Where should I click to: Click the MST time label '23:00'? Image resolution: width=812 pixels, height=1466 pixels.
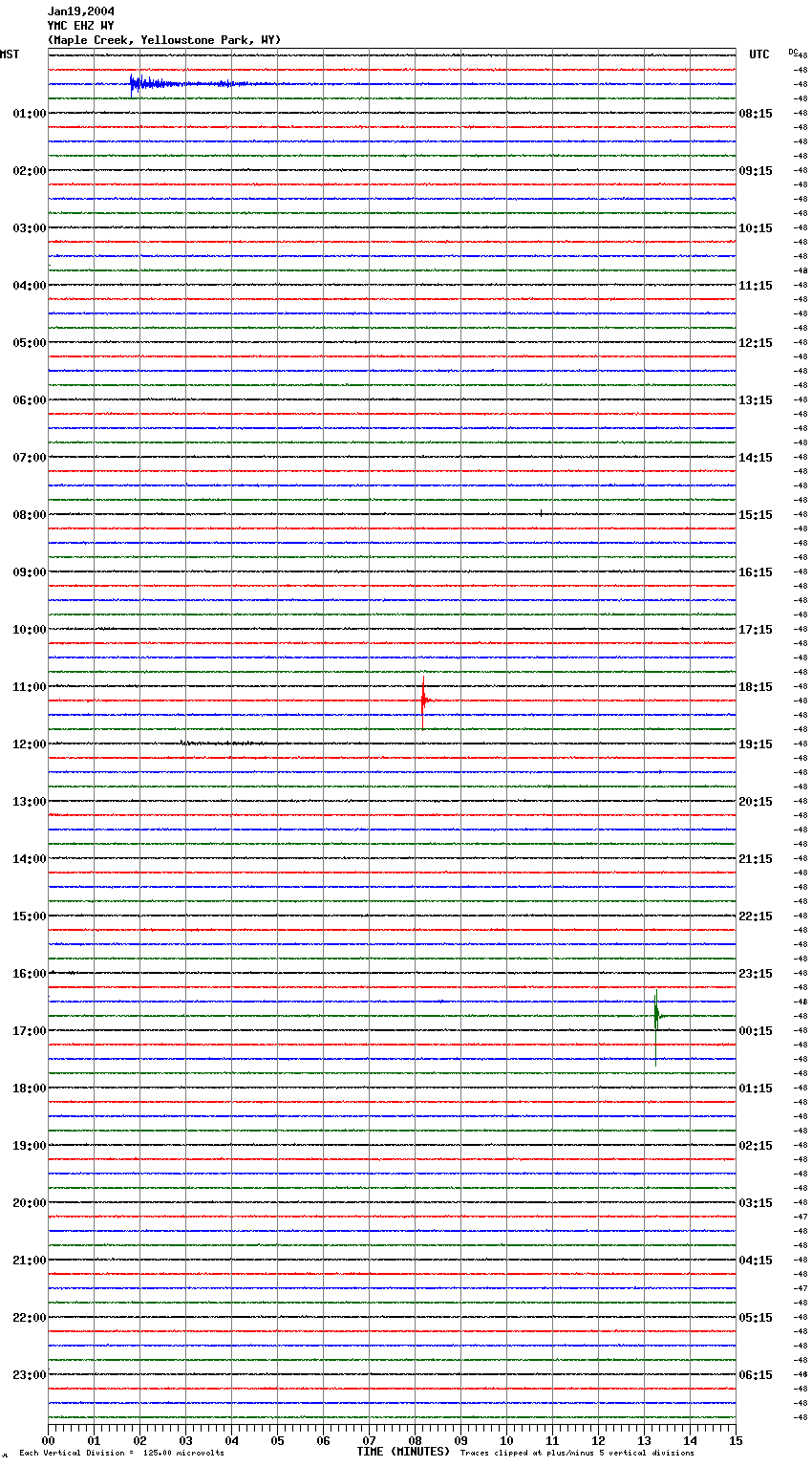29,1375
